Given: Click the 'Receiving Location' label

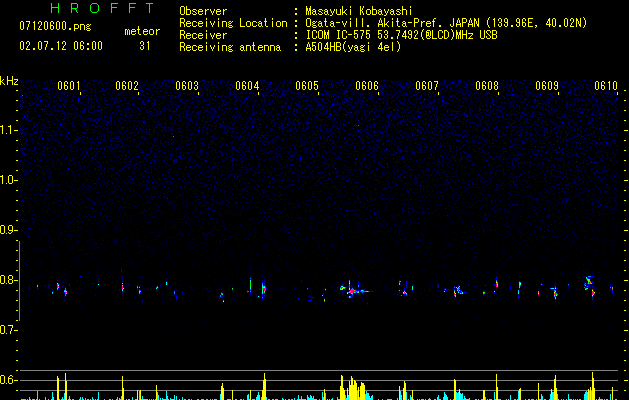Looking at the screenshot, I should point(233,23).
